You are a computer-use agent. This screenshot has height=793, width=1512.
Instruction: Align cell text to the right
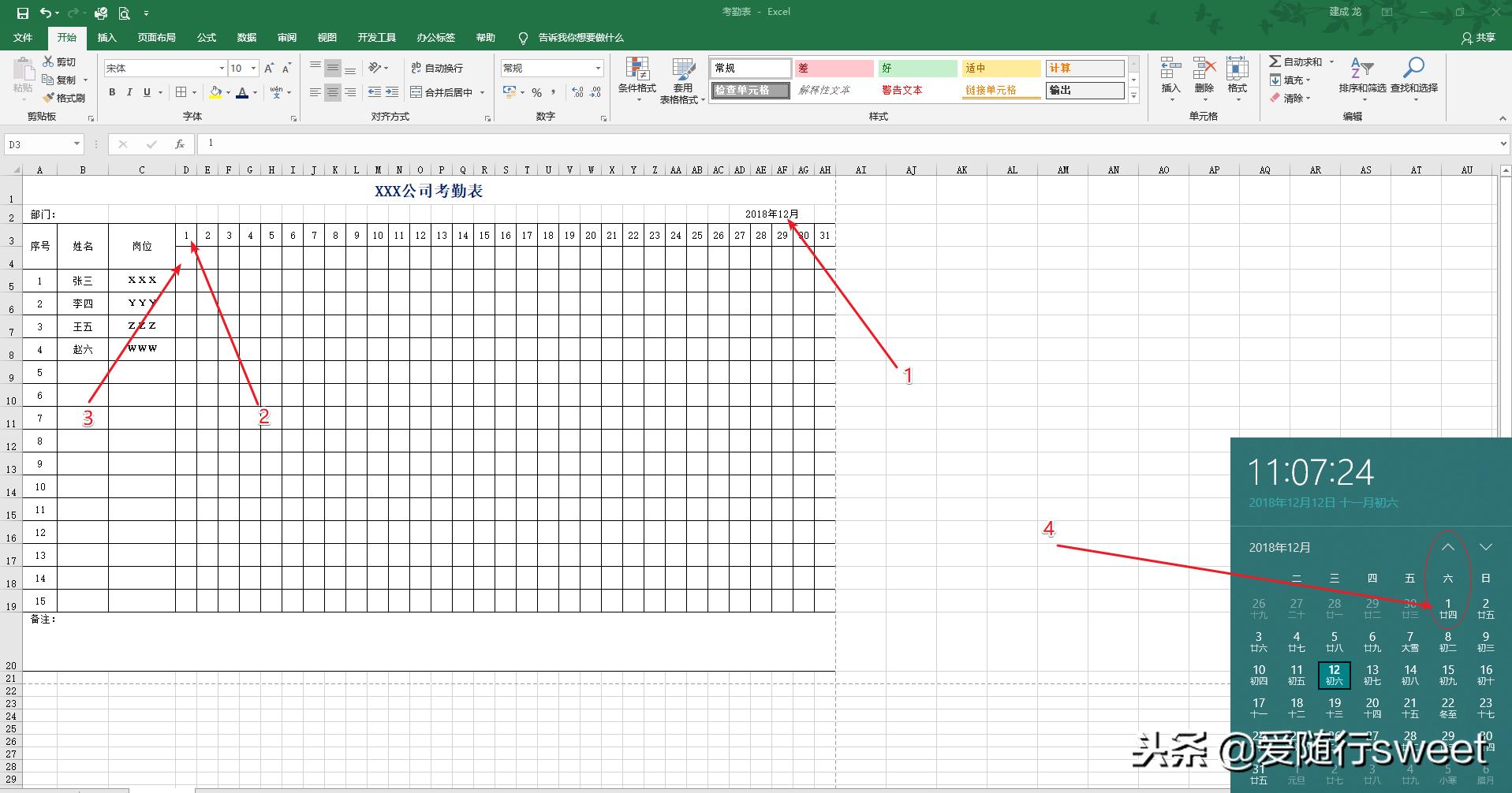coord(350,92)
